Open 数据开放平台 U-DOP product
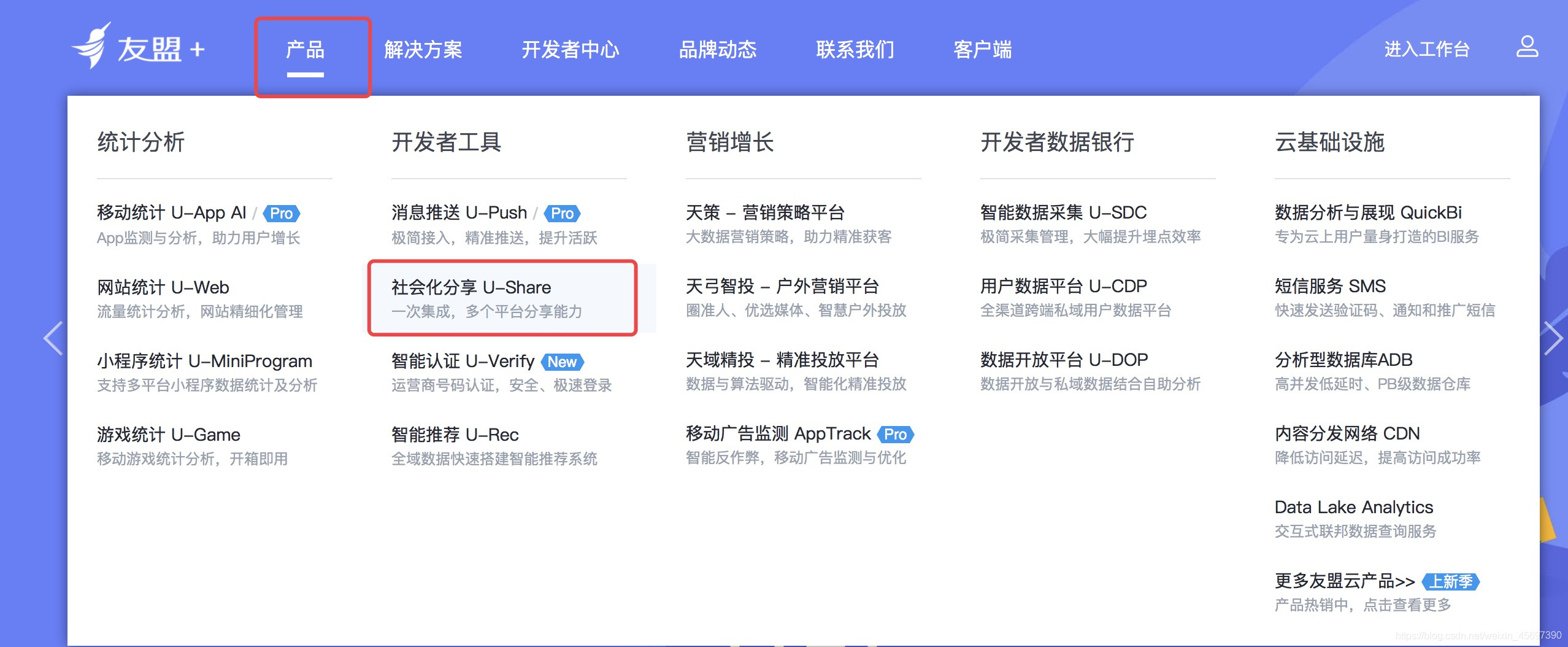This screenshot has width=1568, height=647. (x=1064, y=360)
